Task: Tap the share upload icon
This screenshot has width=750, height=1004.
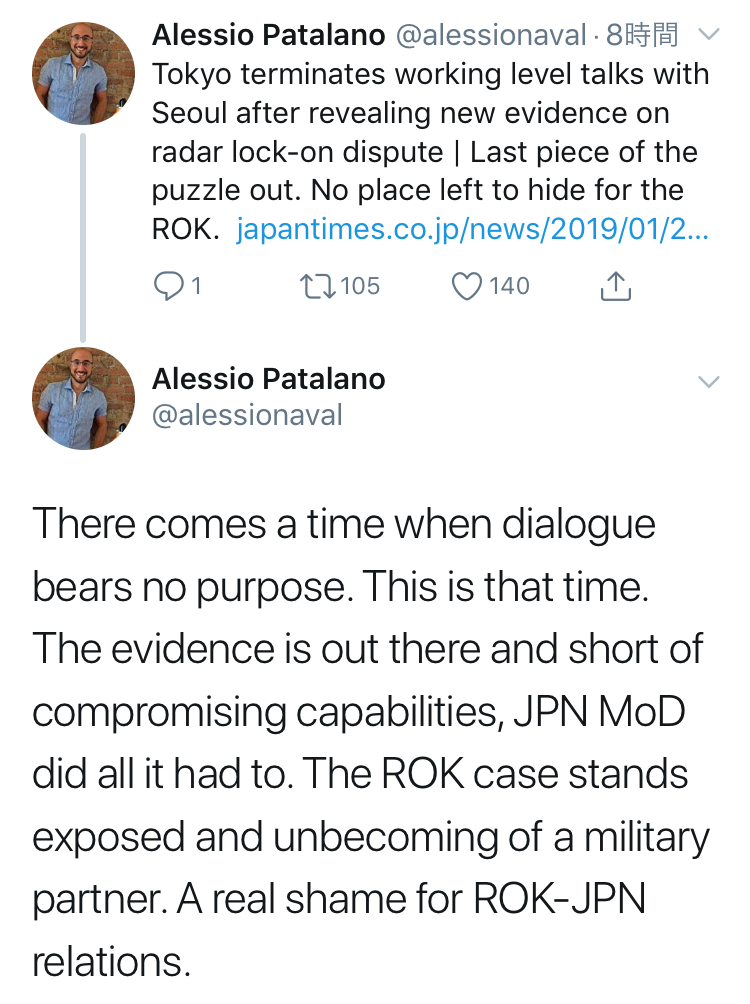Action: (x=615, y=287)
